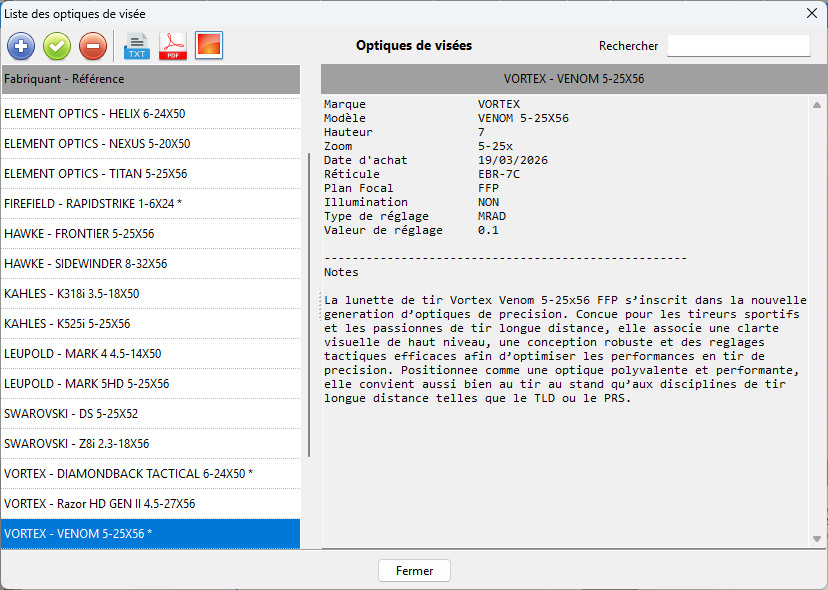Select VORTEX - DIAMONDBACK TACTICAL 6-24X50
Viewport: 828px width, 590px height.
[150, 474]
